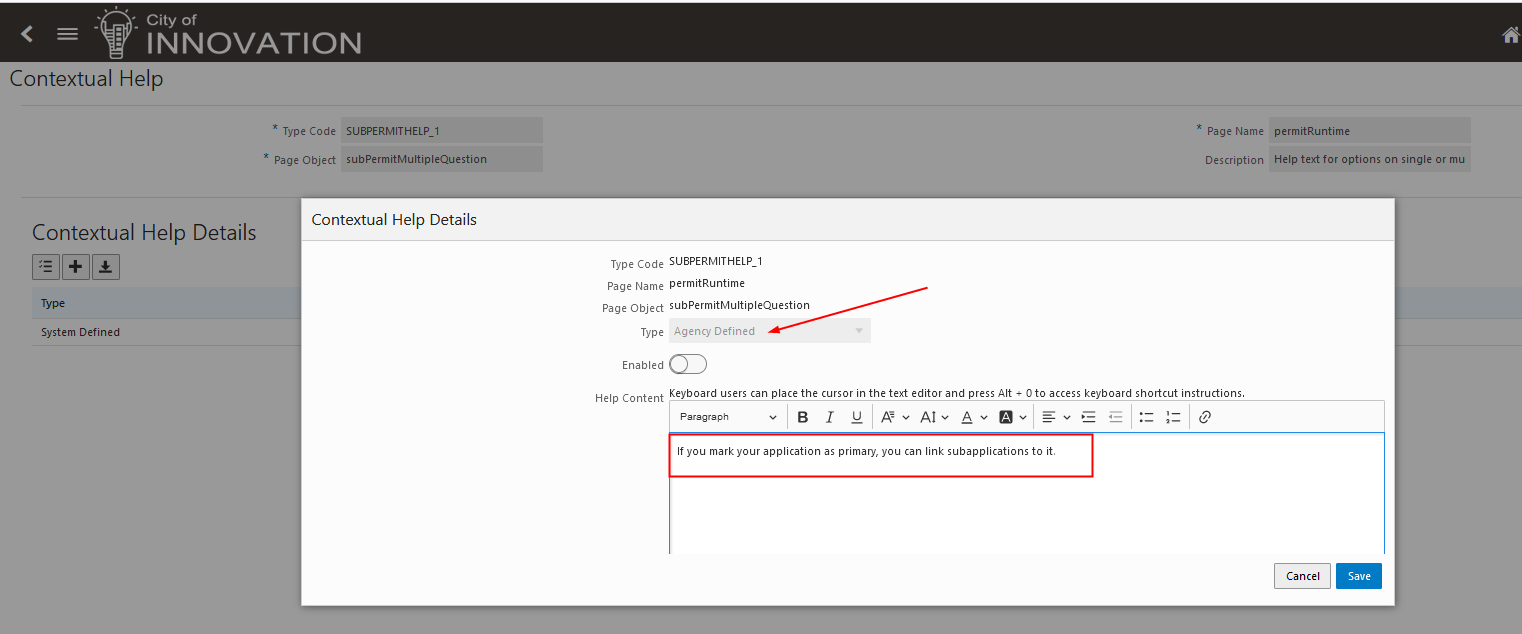Click the Page Name field permitRuntime
The height and width of the screenshot is (634, 1522).
[1370, 130]
